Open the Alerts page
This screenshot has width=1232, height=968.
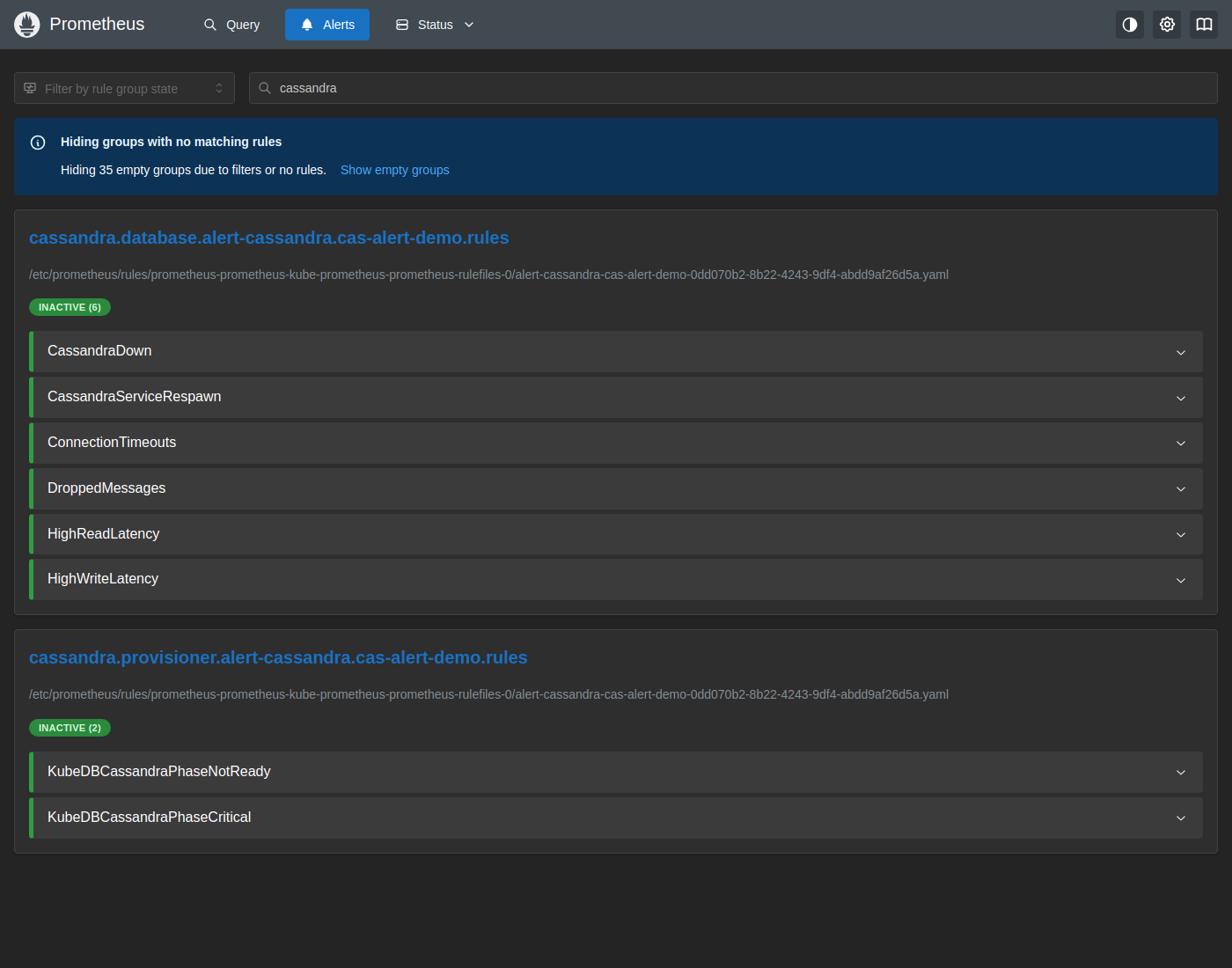[x=327, y=25]
